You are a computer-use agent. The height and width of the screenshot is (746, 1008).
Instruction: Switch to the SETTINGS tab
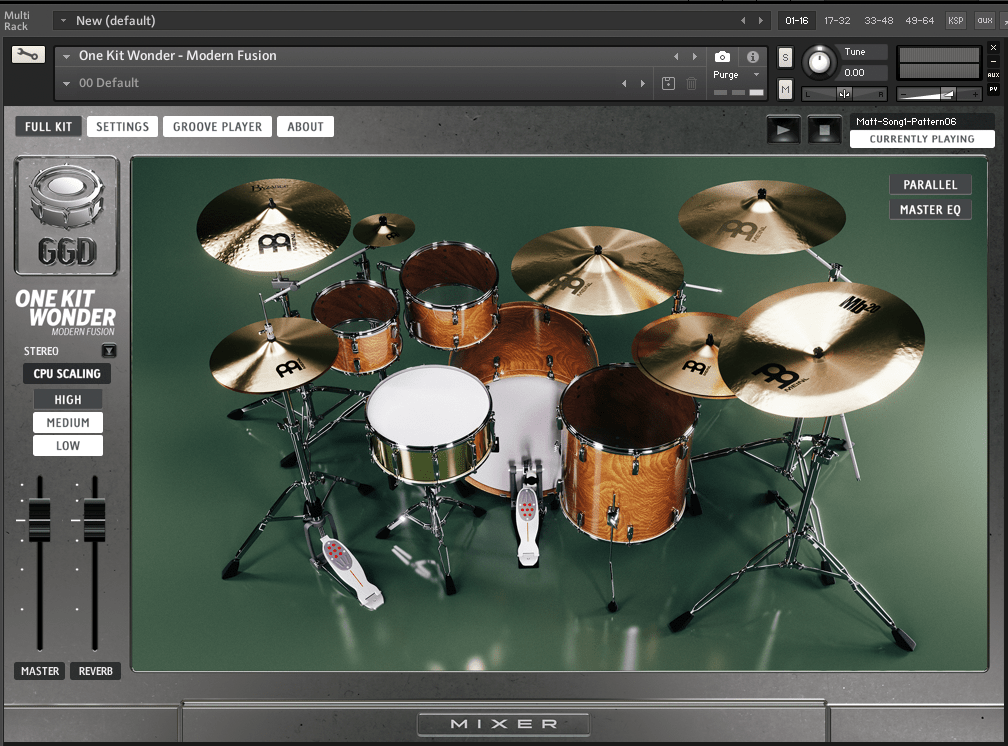click(122, 126)
